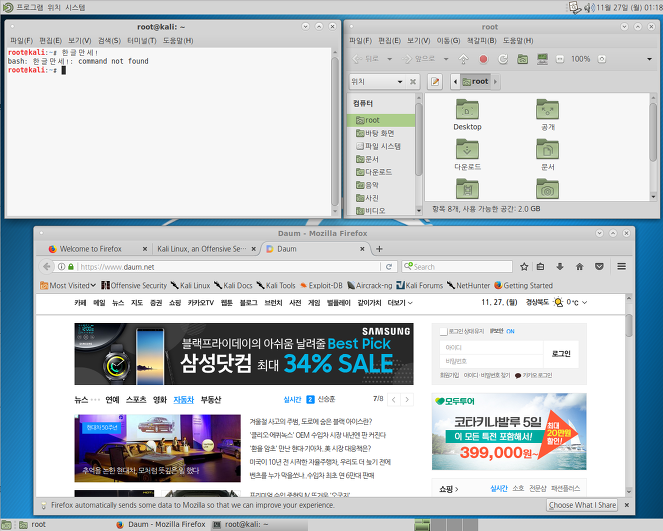Open Firefox hamburger menu
This screenshot has height=531, width=663.
[x=622, y=266]
